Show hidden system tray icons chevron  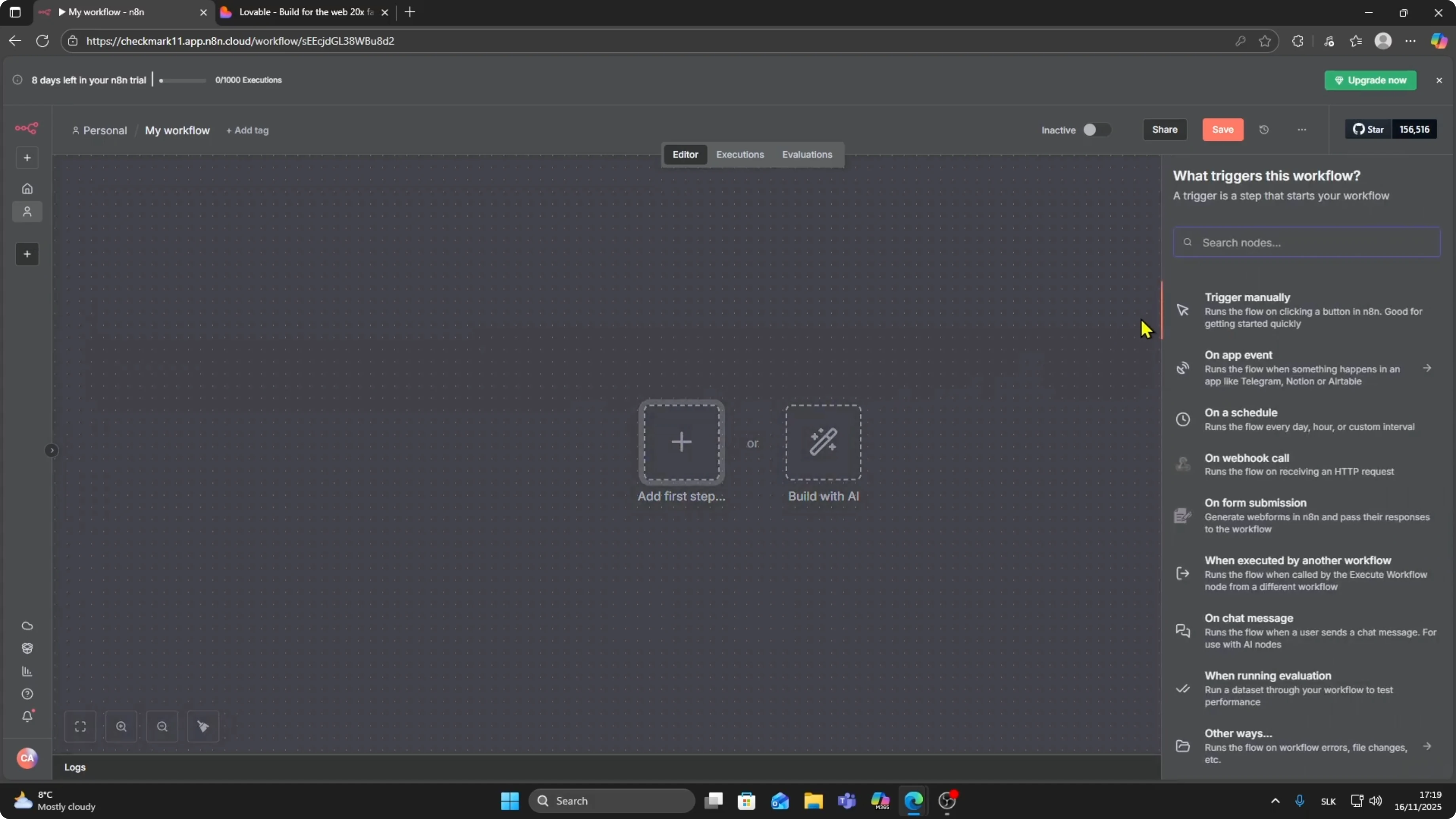(1275, 801)
